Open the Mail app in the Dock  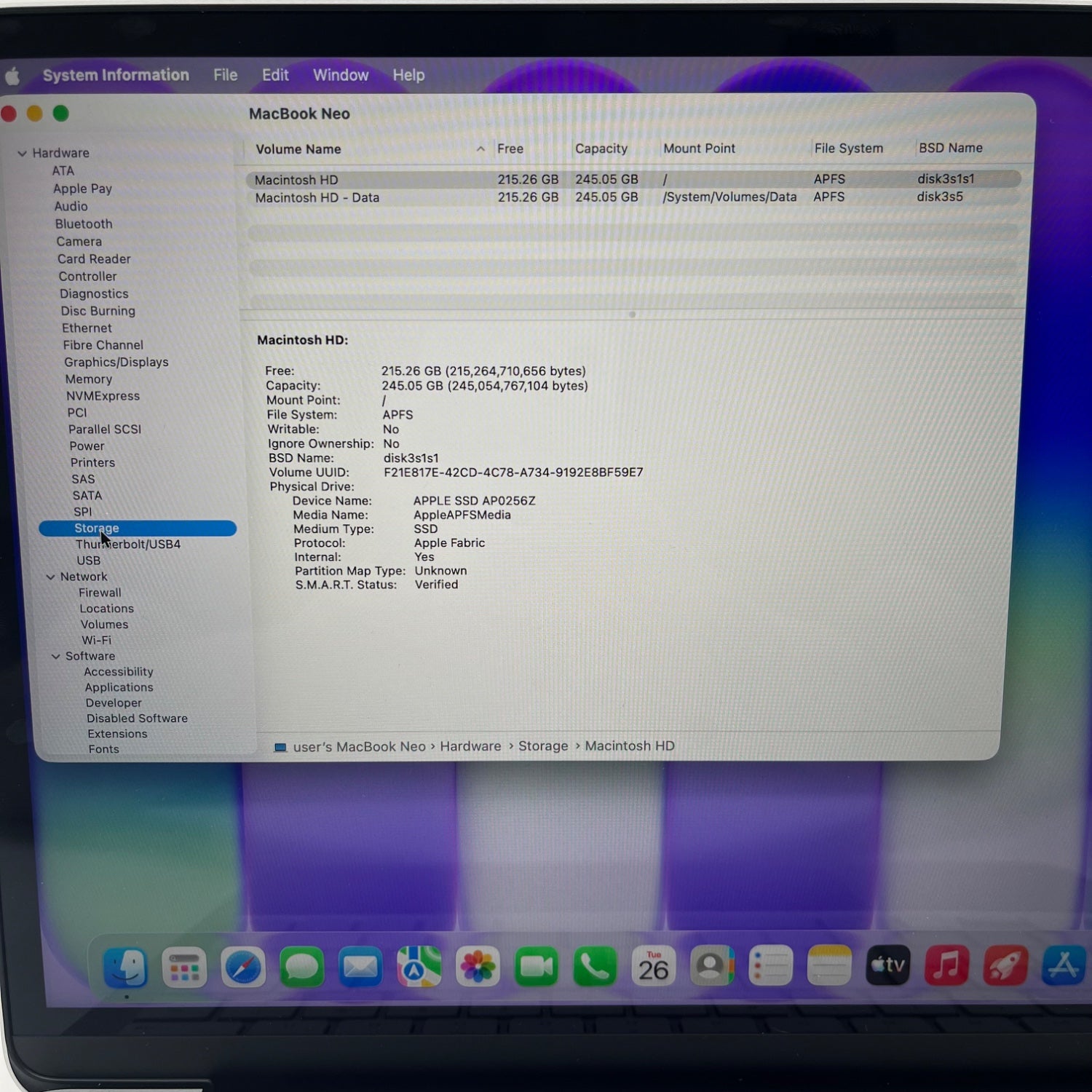tap(360, 968)
